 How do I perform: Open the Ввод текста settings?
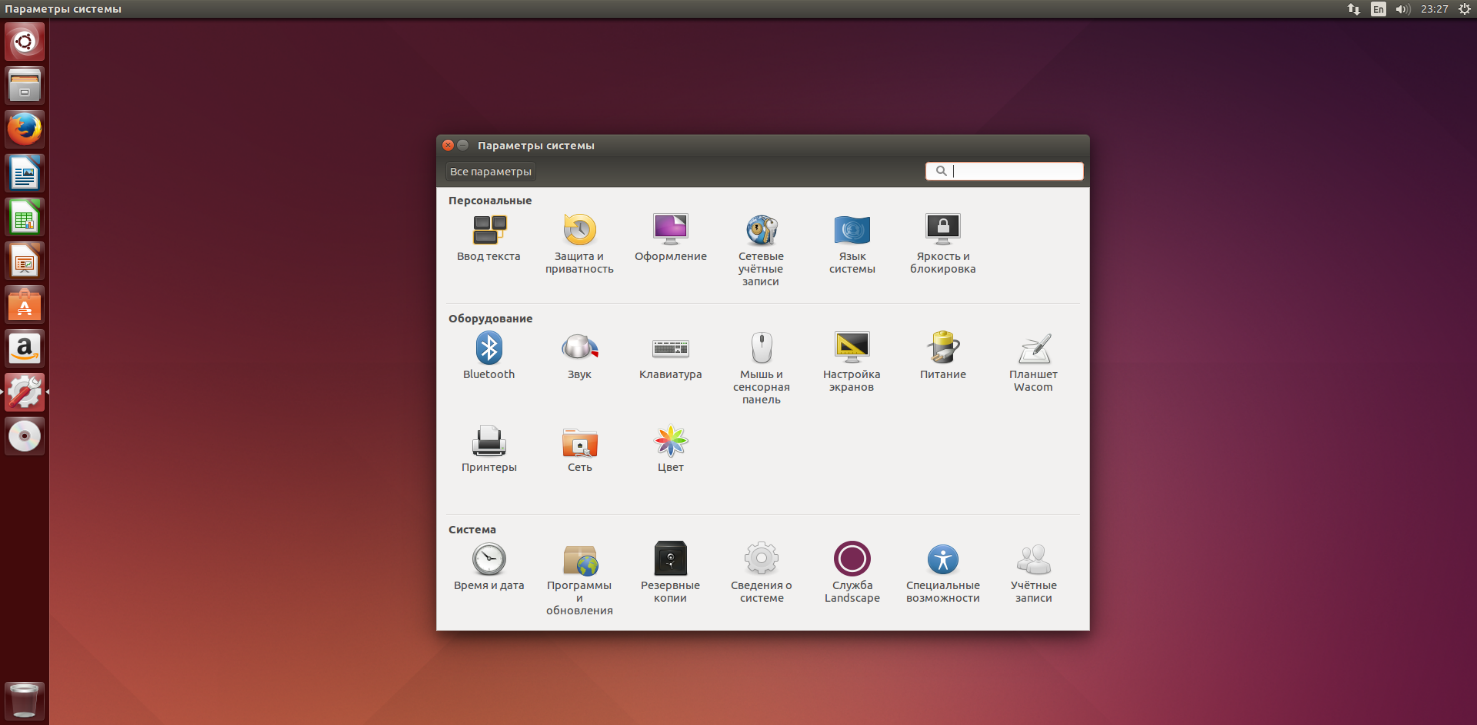488,239
